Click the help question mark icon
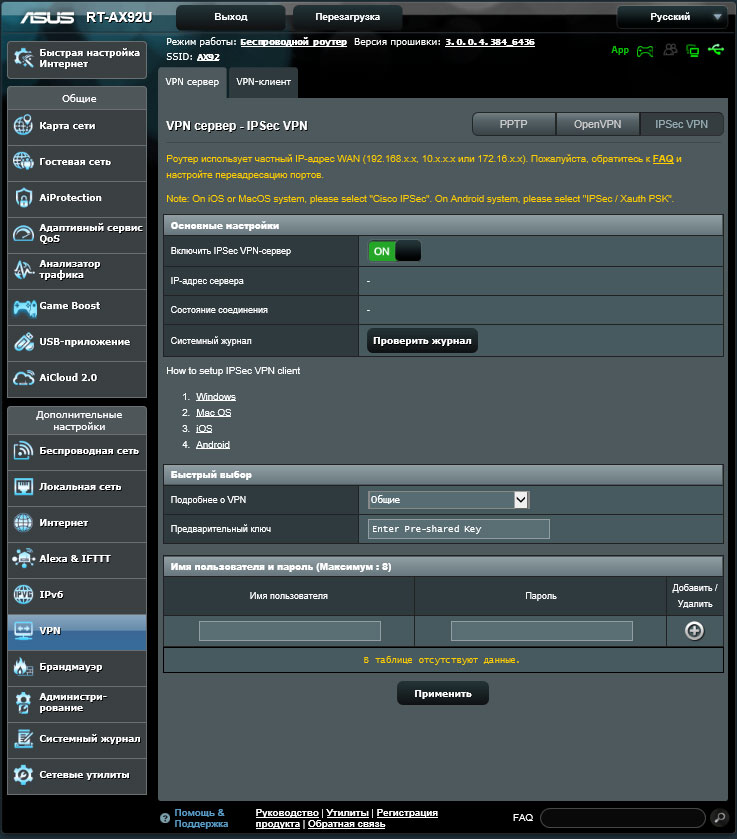 (165, 818)
